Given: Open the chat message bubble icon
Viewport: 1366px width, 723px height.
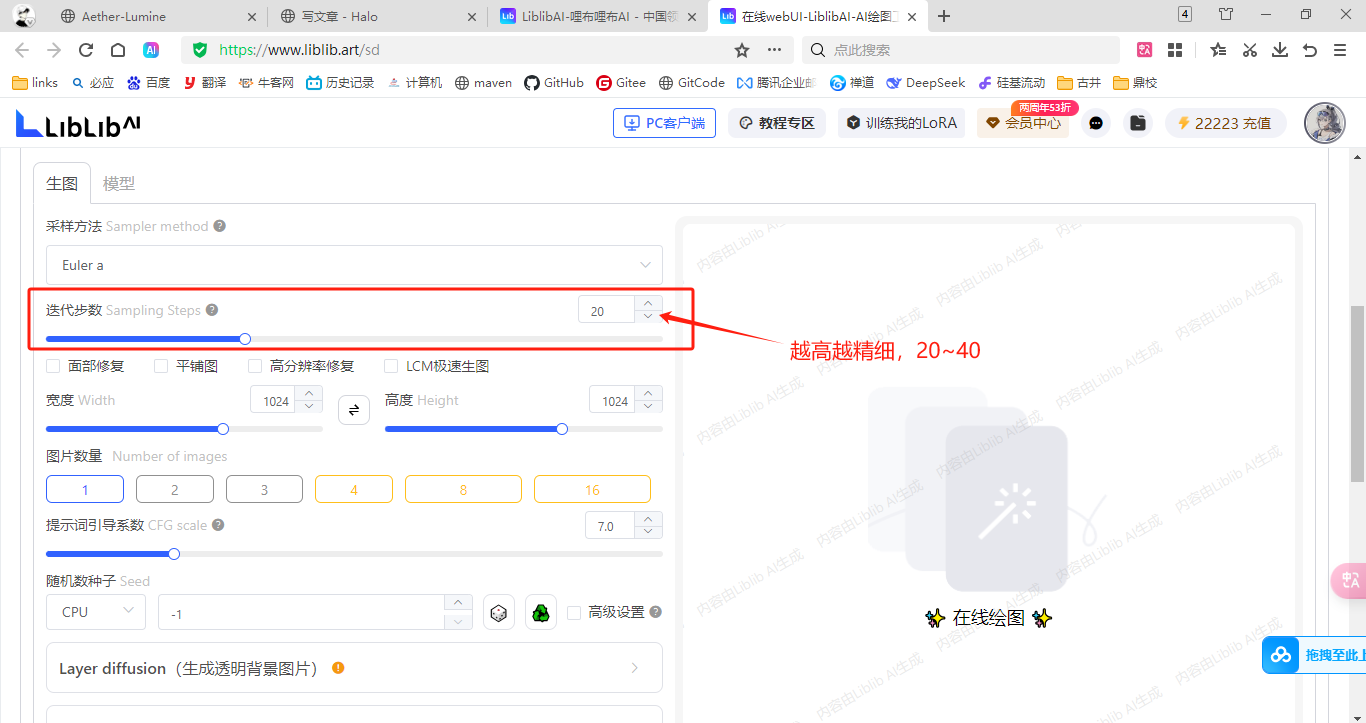Looking at the screenshot, I should click(x=1096, y=123).
